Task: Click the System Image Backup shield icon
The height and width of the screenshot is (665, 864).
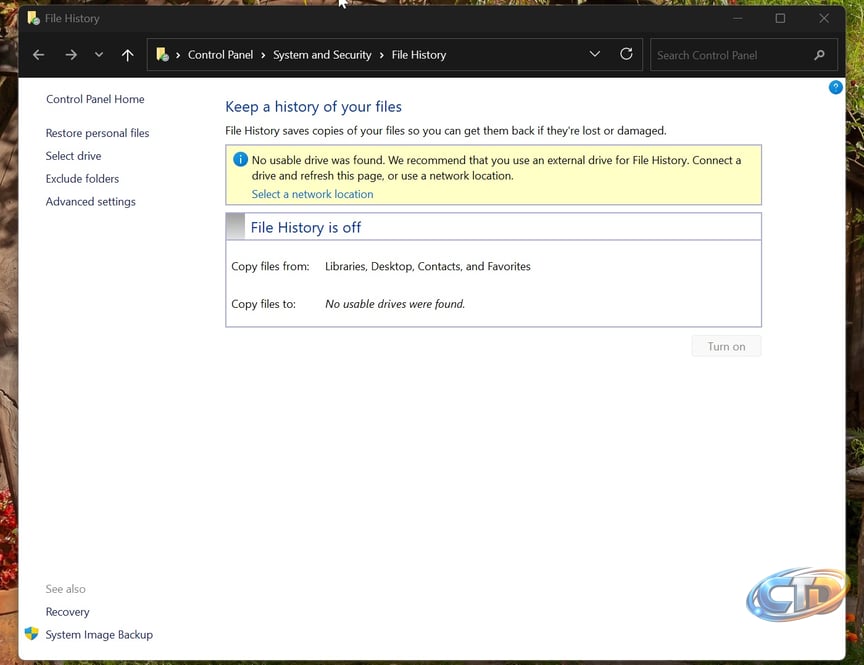Action: pos(32,634)
